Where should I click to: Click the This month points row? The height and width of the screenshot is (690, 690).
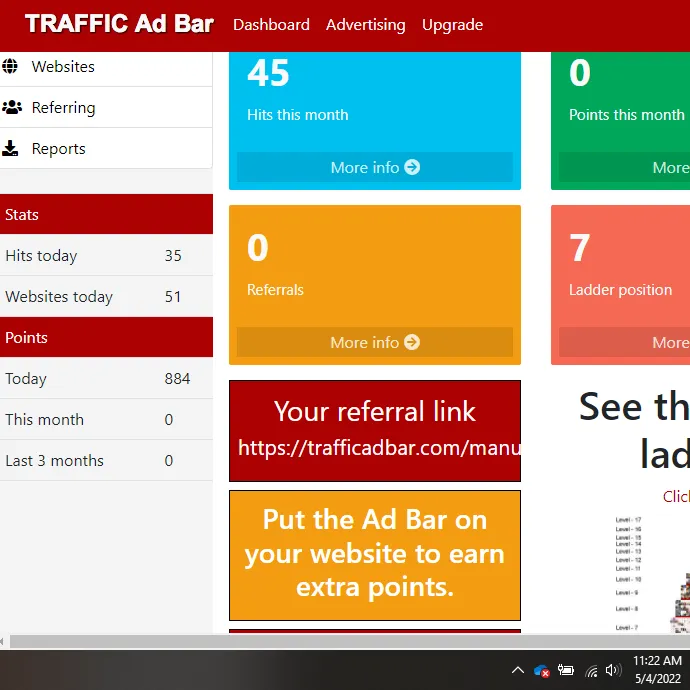pos(106,419)
